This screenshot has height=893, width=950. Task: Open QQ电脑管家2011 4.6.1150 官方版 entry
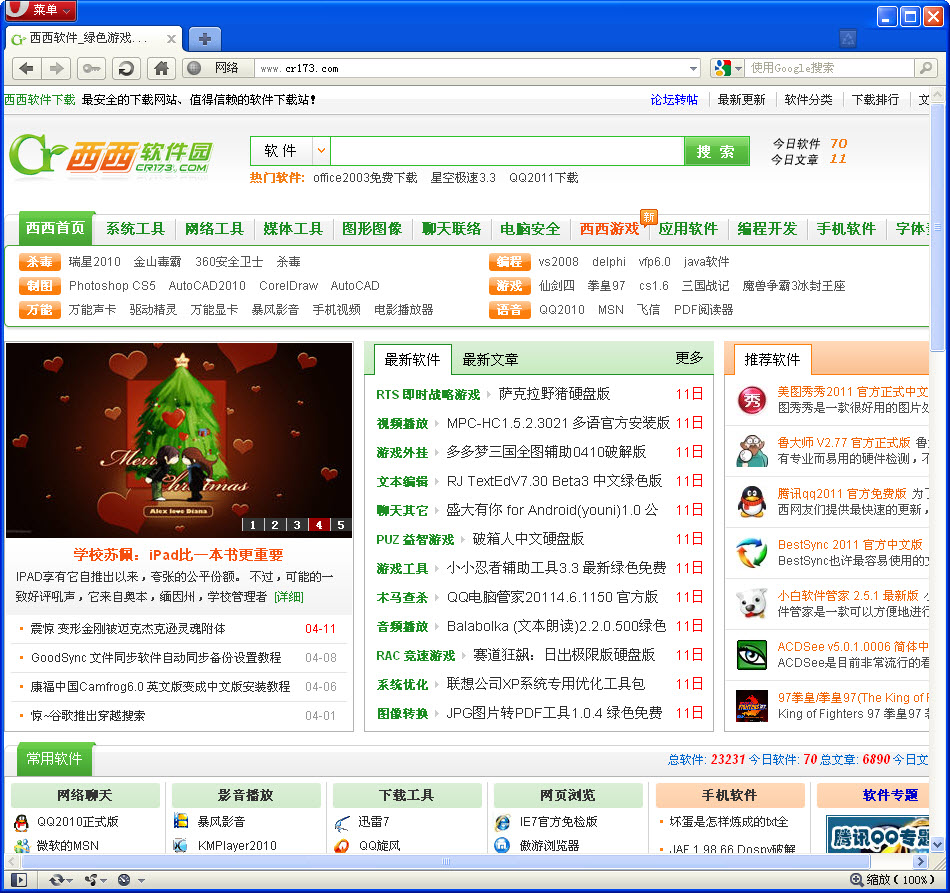(552, 597)
